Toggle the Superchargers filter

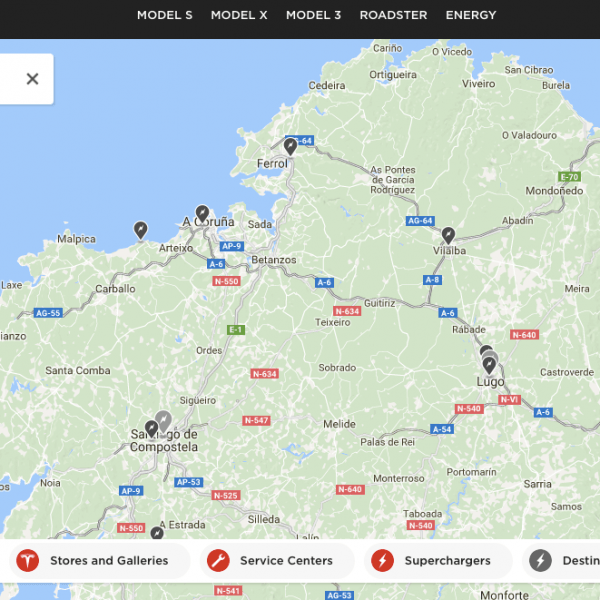(438, 561)
